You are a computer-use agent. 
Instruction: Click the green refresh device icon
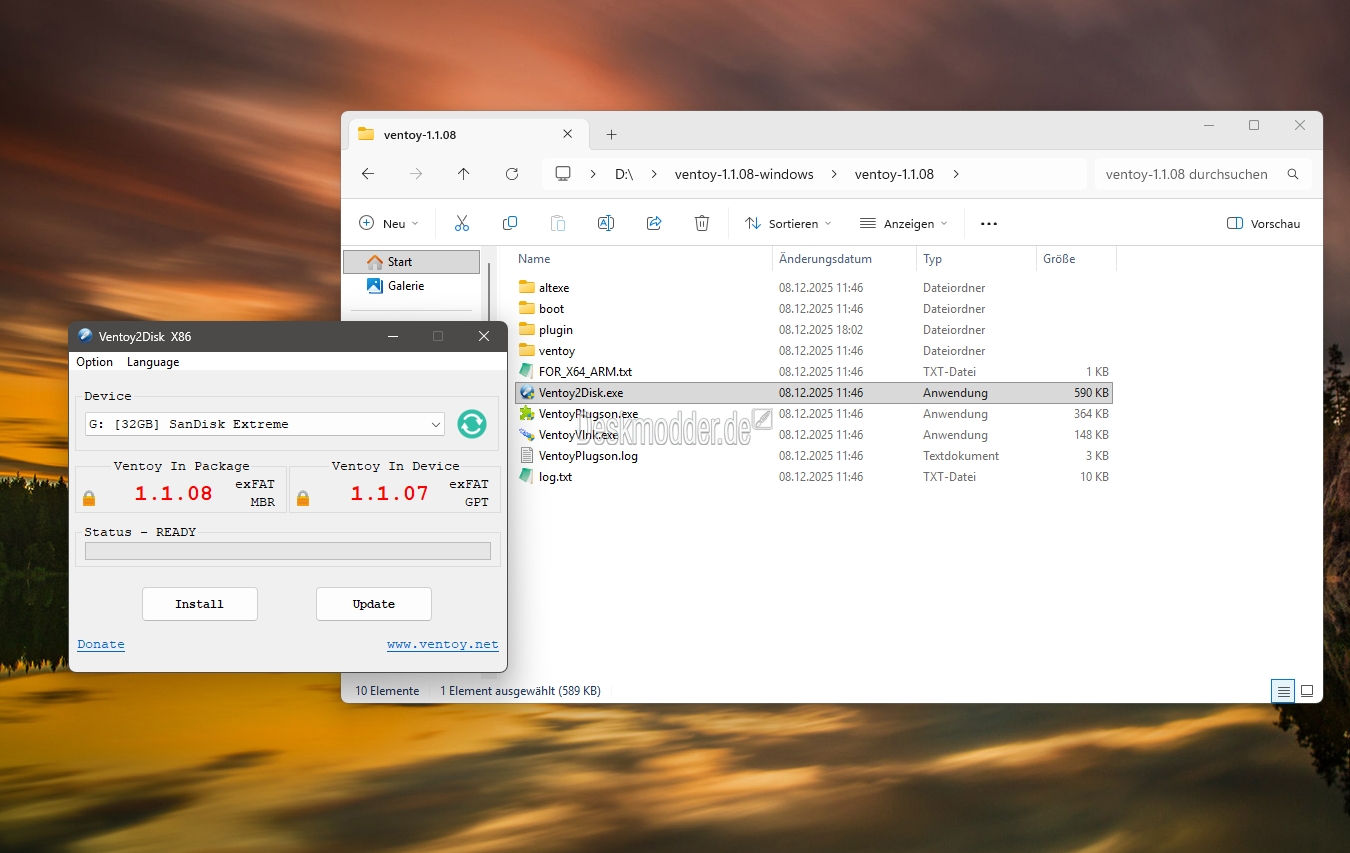click(x=471, y=424)
